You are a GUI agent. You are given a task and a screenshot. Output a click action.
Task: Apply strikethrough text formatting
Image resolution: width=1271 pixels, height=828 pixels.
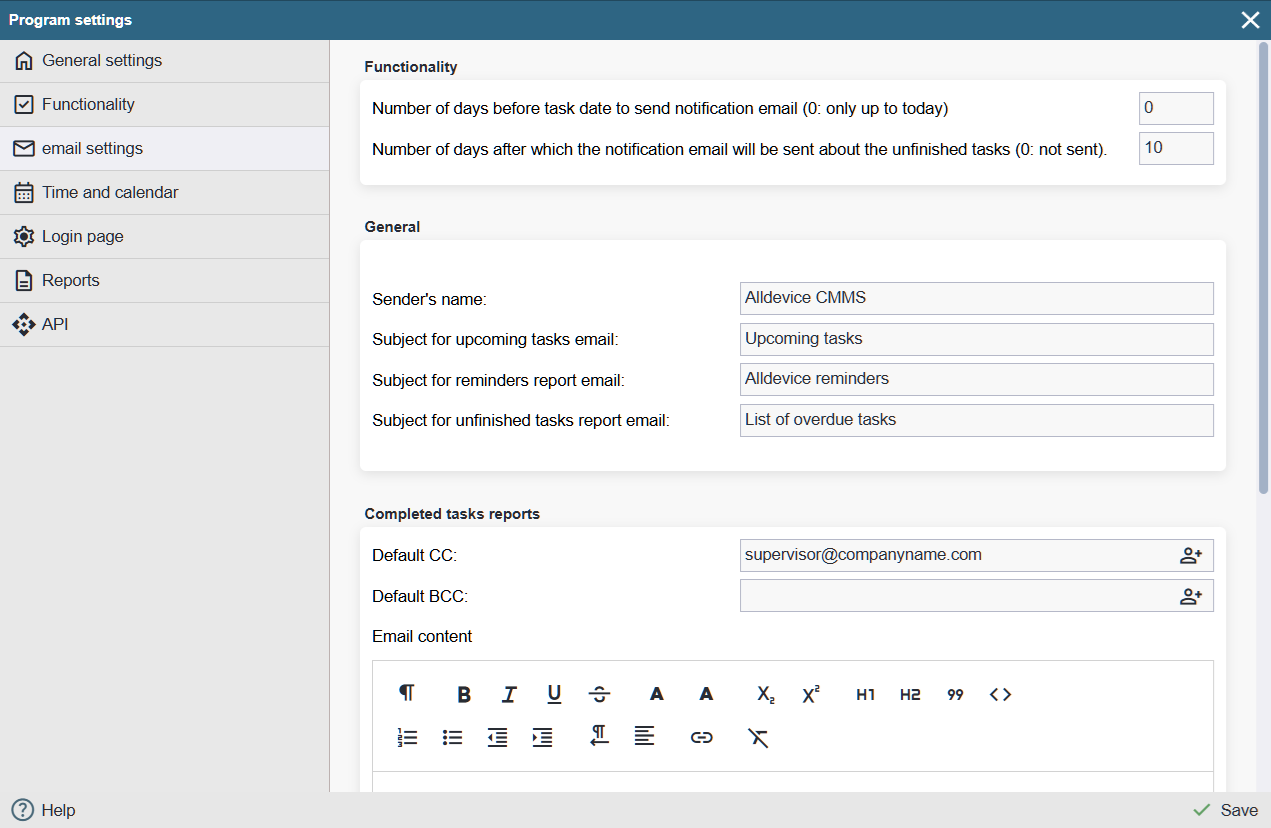(599, 695)
